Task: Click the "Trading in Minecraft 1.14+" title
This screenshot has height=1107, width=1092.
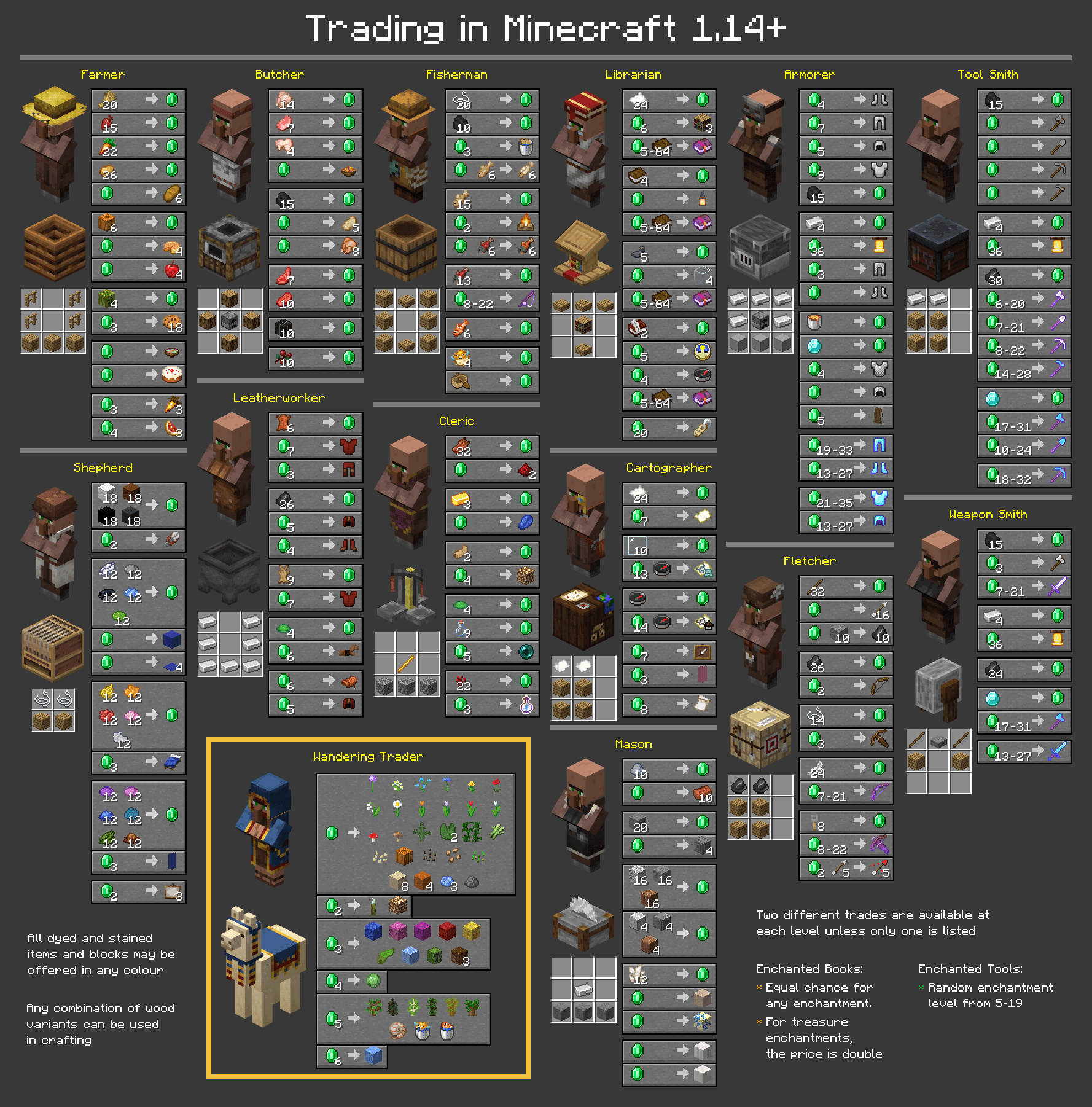Action: coord(546,28)
